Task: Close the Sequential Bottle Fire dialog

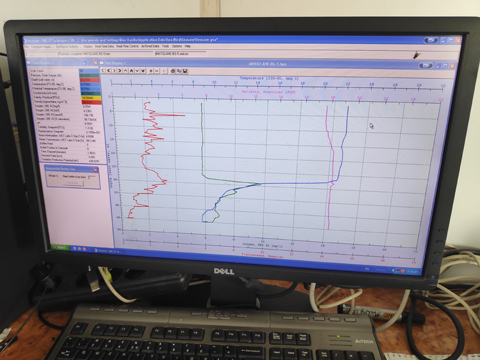Action: click(x=96, y=170)
